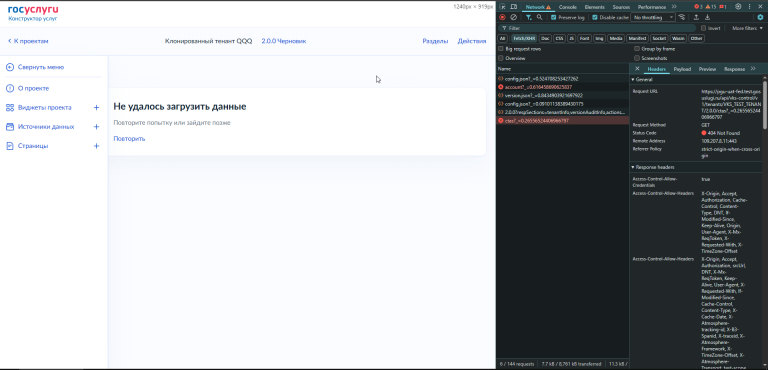This screenshot has height=370, width=768.
Task: Switch to the Sources tab
Action: (x=621, y=7)
